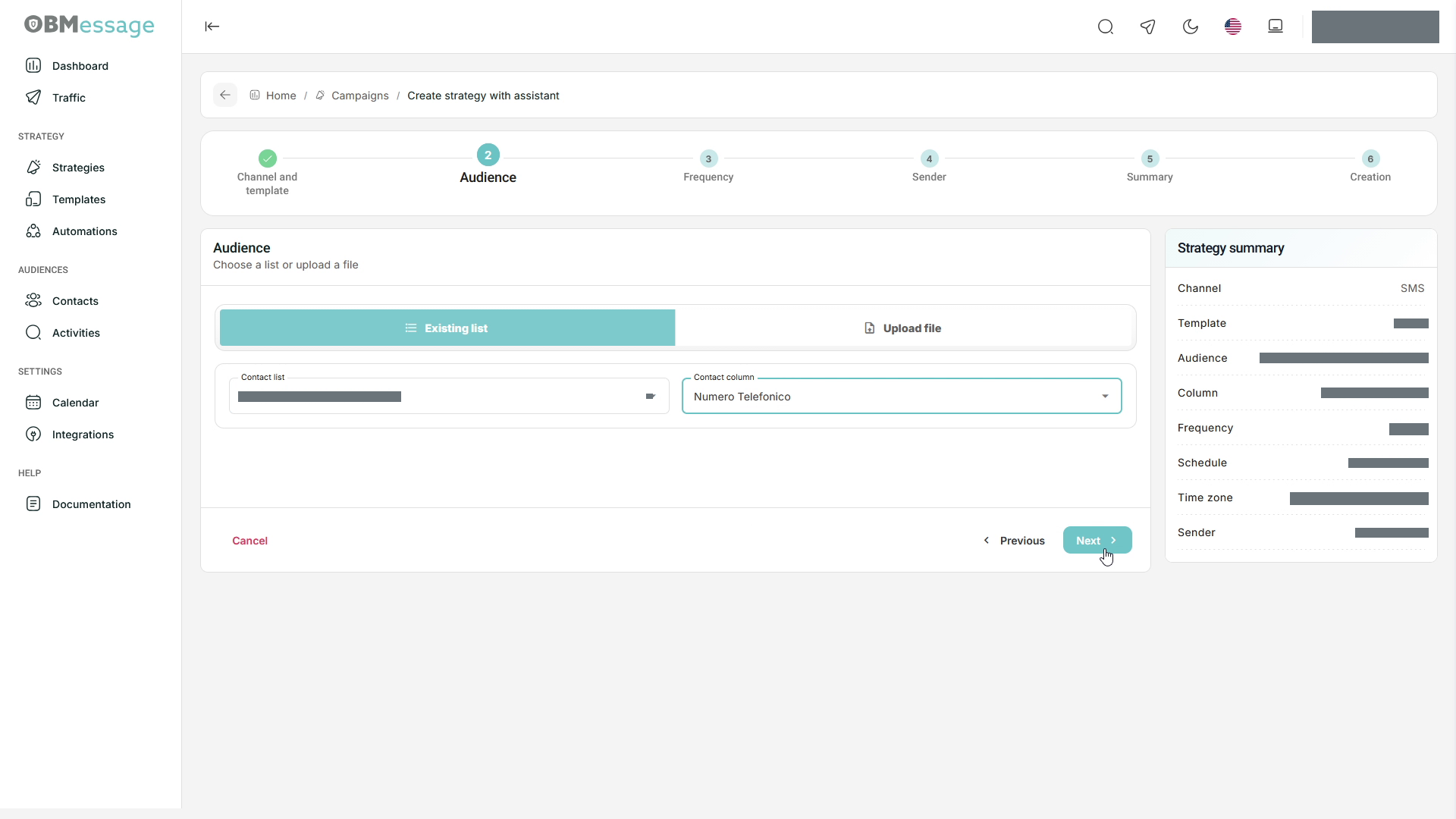The image size is (1456, 819).
Task: Click the laptop device icon in header
Action: [1276, 27]
